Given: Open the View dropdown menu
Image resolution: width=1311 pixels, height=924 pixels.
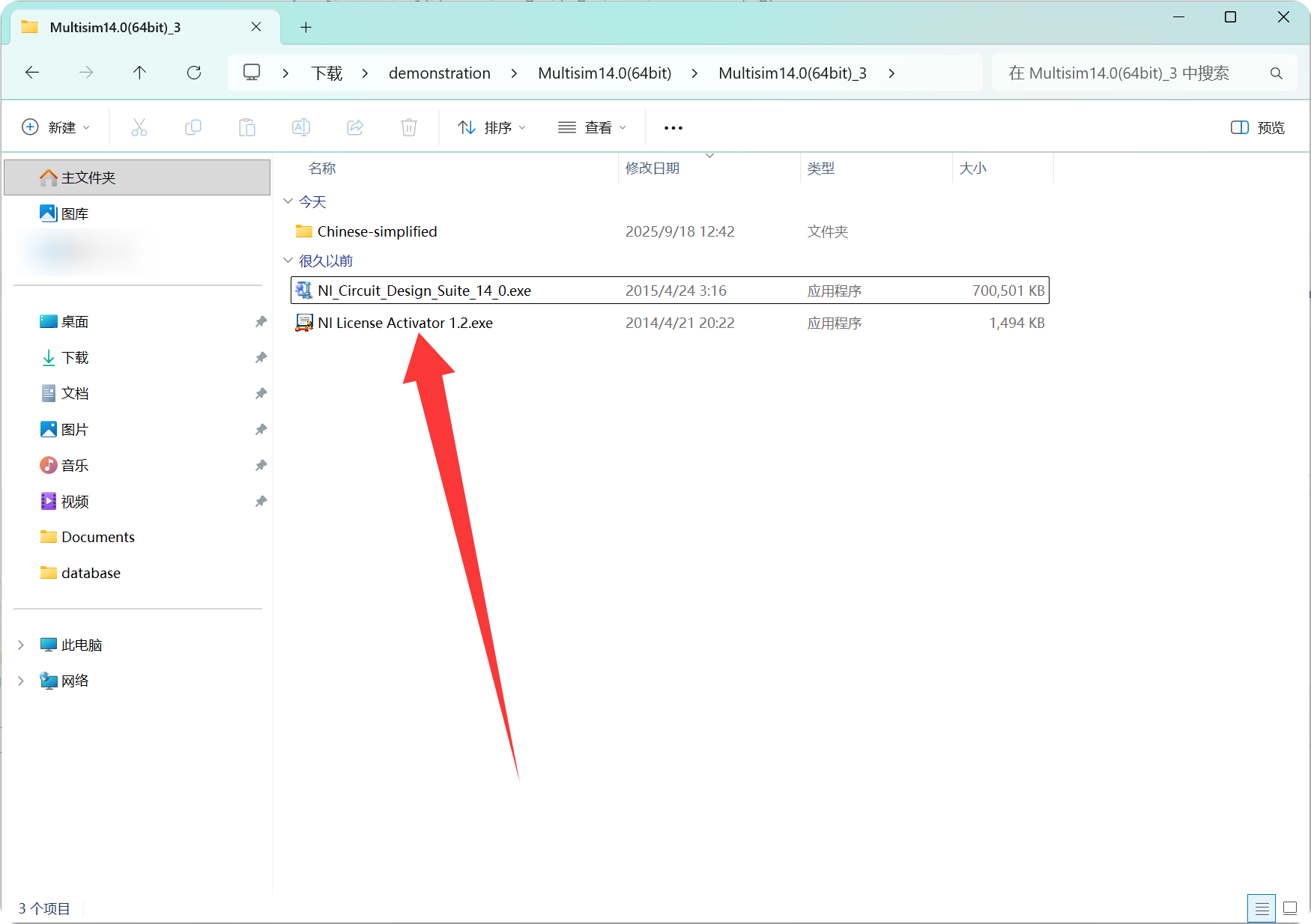Looking at the screenshot, I should click(592, 127).
